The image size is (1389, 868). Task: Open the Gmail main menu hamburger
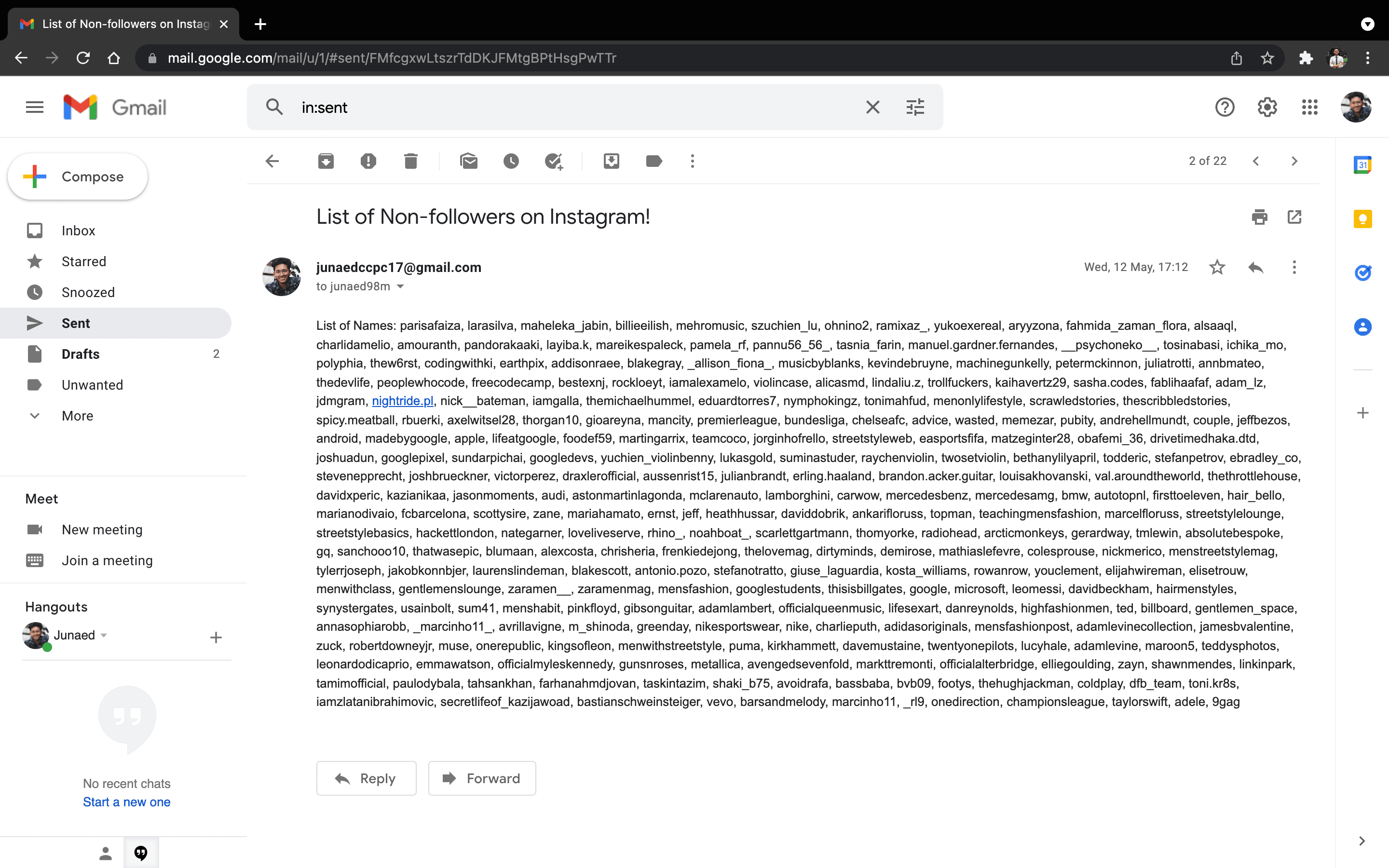pyautogui.click(x=34, y=107)
